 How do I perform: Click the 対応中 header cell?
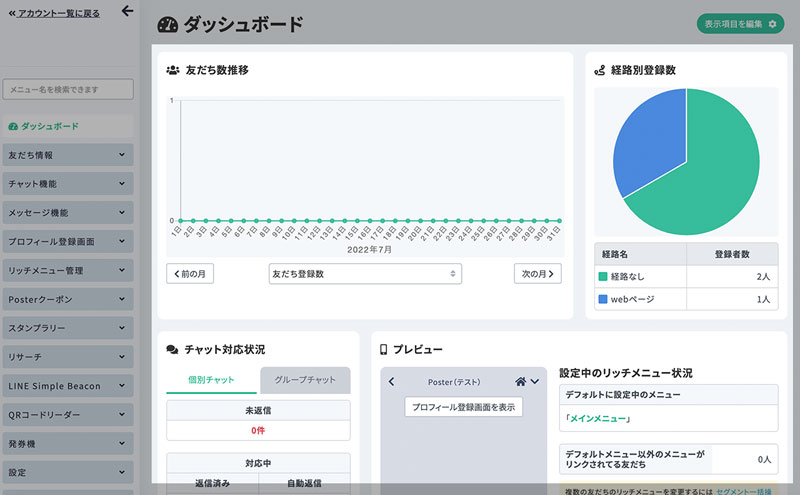(258, 463)
